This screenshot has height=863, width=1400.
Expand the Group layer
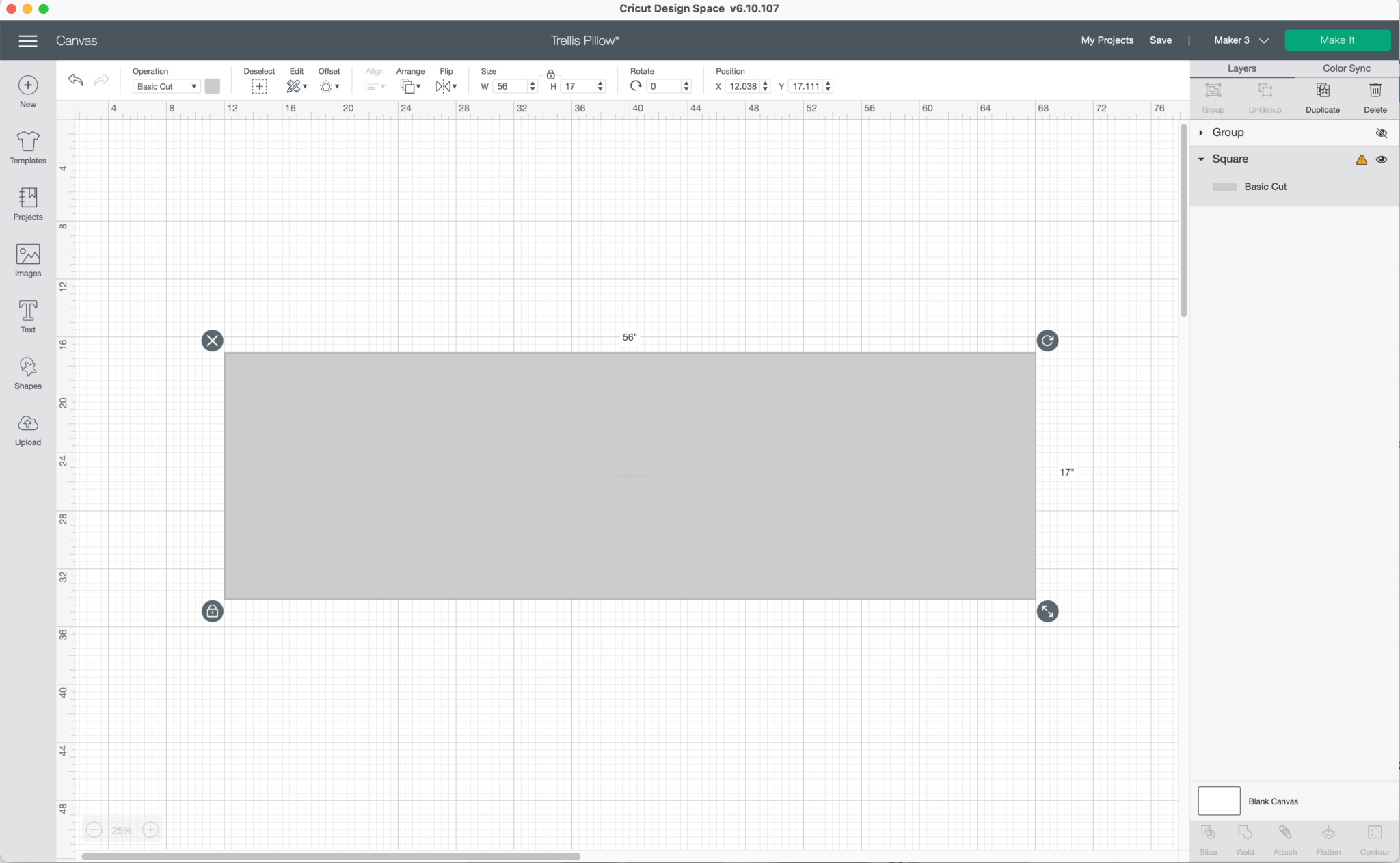[x=1201, y=133]
